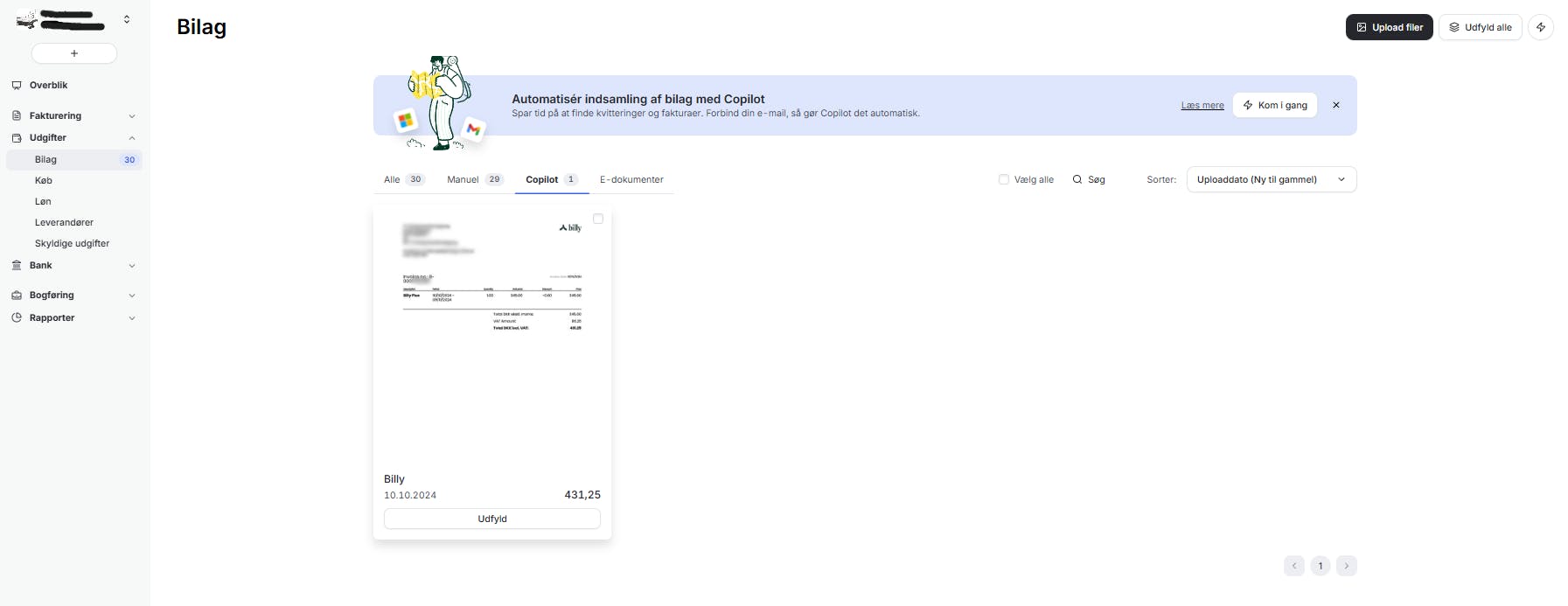Click the Udgifter receipt icon
1568x606 pixels.
17,137
